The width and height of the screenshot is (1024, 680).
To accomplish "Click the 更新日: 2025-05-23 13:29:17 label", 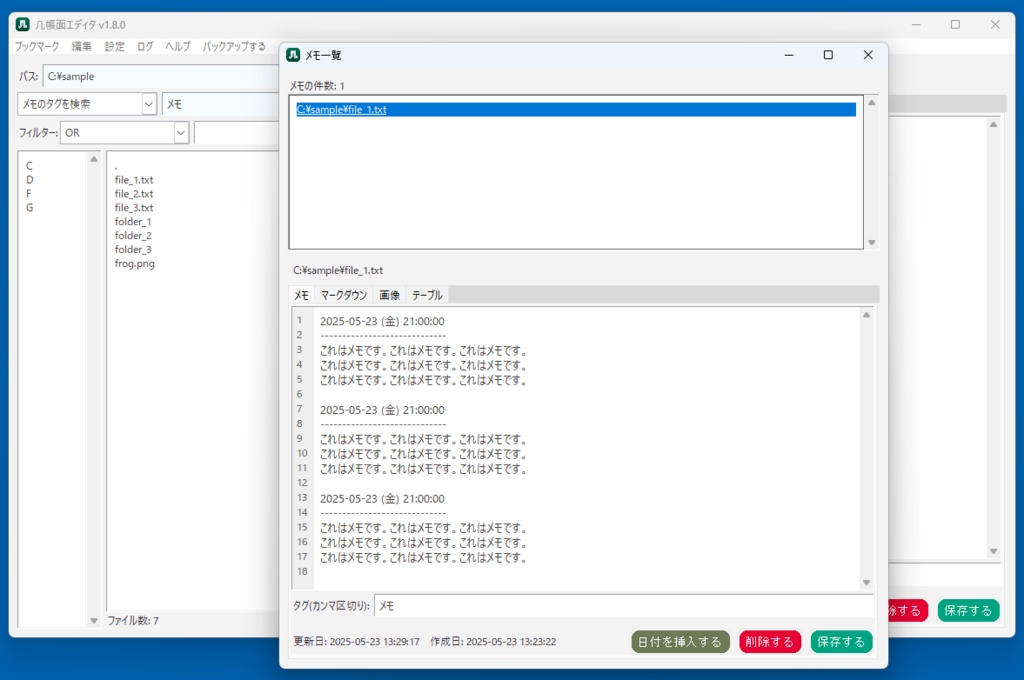I will pyautogui.click(x=357, y=641).
